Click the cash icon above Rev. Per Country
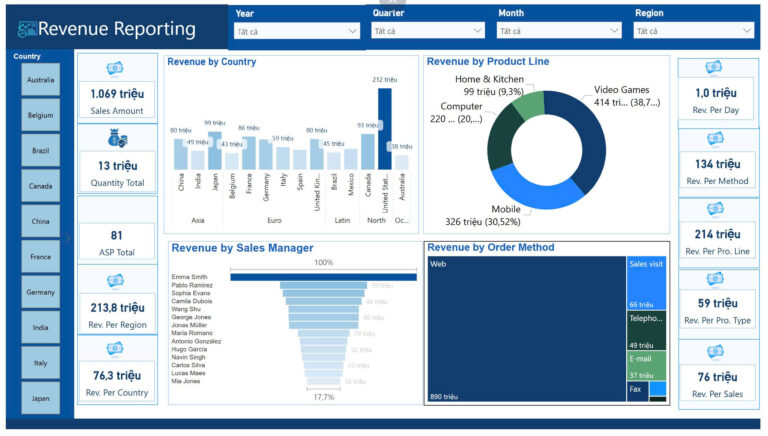The width and height of the screenshot is (768, 436). (x=116, y=349)
